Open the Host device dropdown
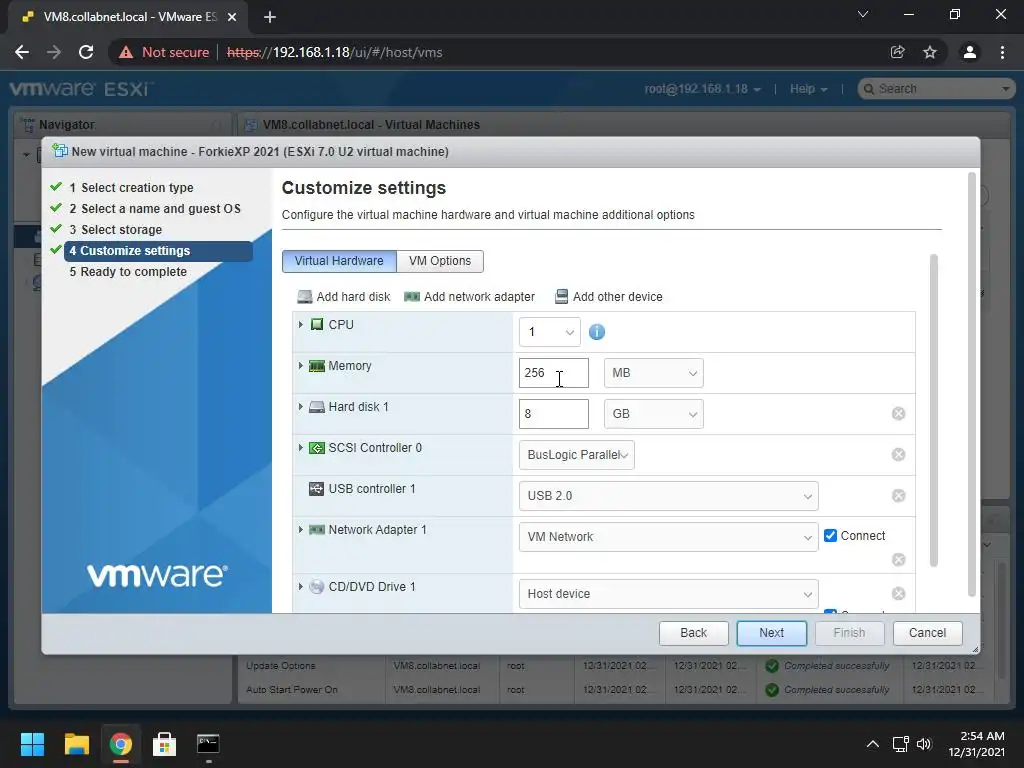Viewport: 1024px width, 768px height. (x=668, y=594)
